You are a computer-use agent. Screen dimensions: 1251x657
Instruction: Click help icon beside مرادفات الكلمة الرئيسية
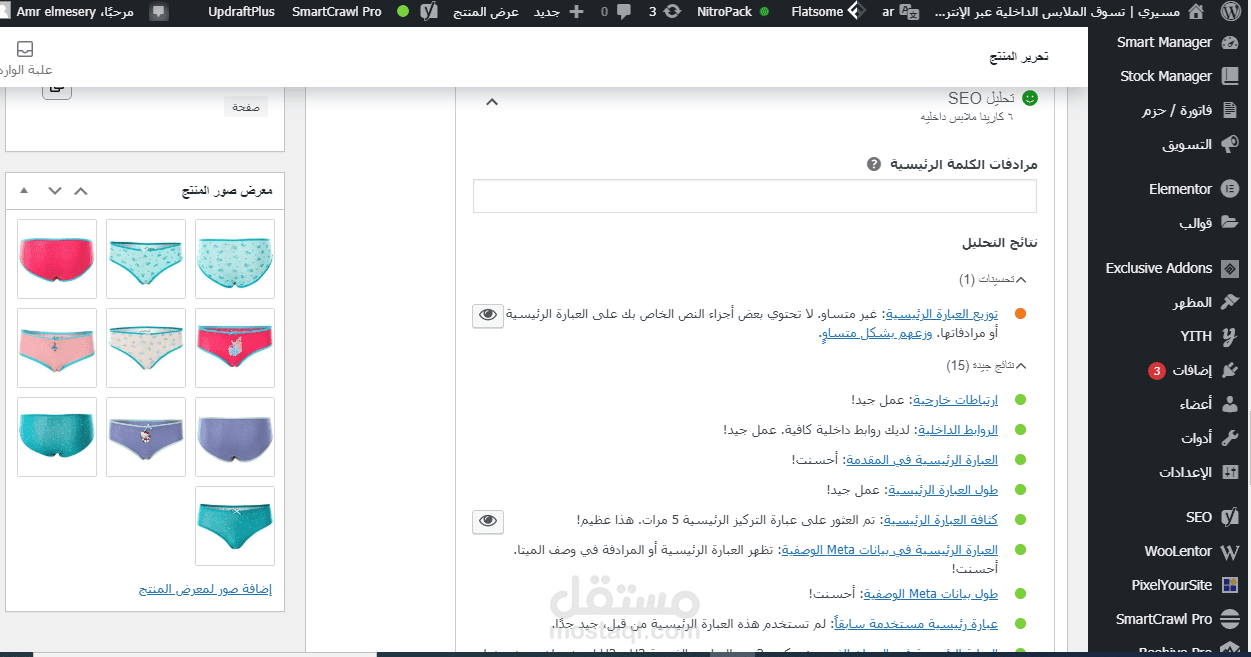click(x=874, y=164)
